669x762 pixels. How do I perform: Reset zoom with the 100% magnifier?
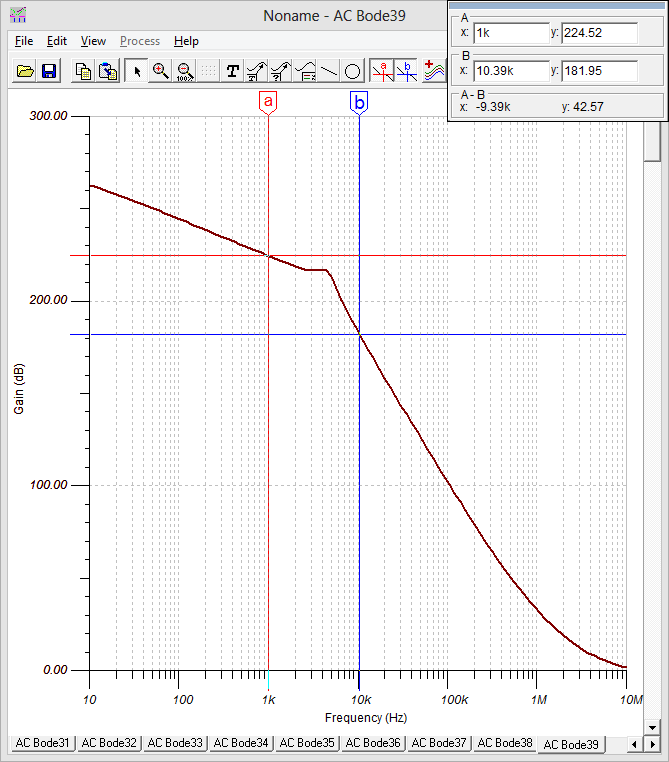(185, 71)
